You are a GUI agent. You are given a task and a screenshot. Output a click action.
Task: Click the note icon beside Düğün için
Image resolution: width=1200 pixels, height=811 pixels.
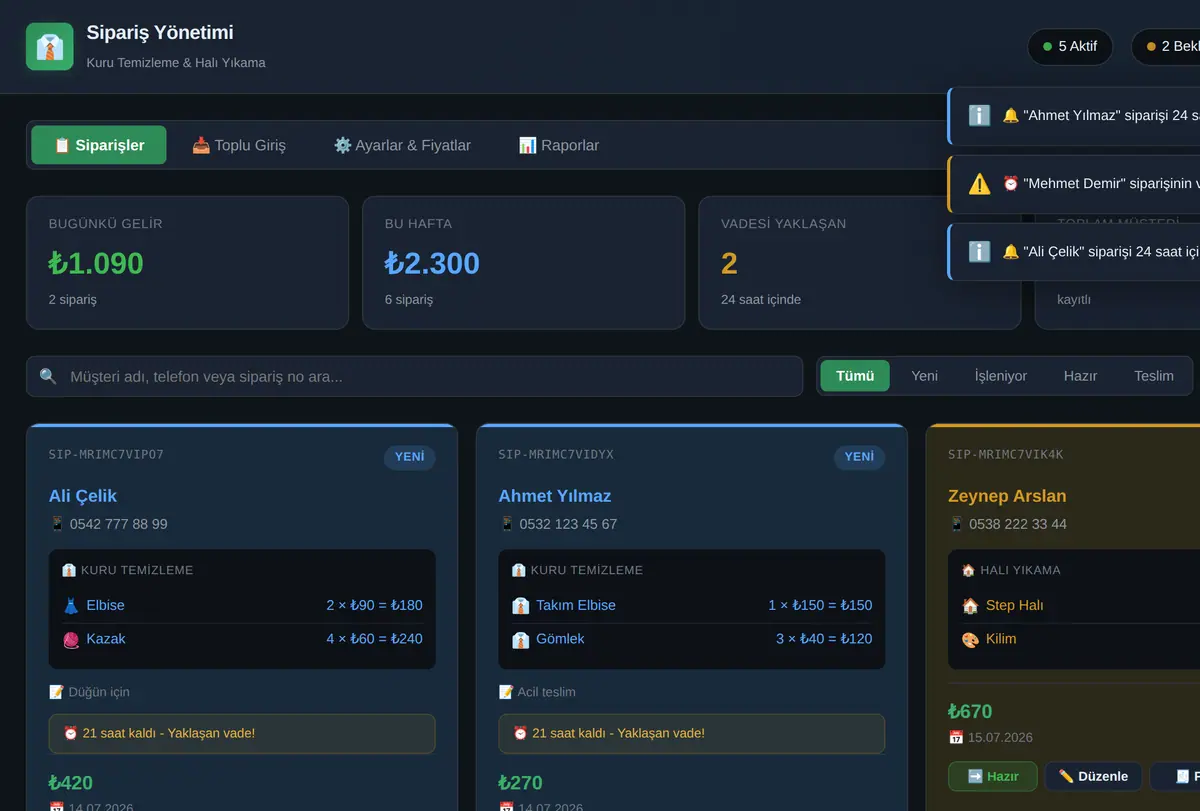(56, 692)
